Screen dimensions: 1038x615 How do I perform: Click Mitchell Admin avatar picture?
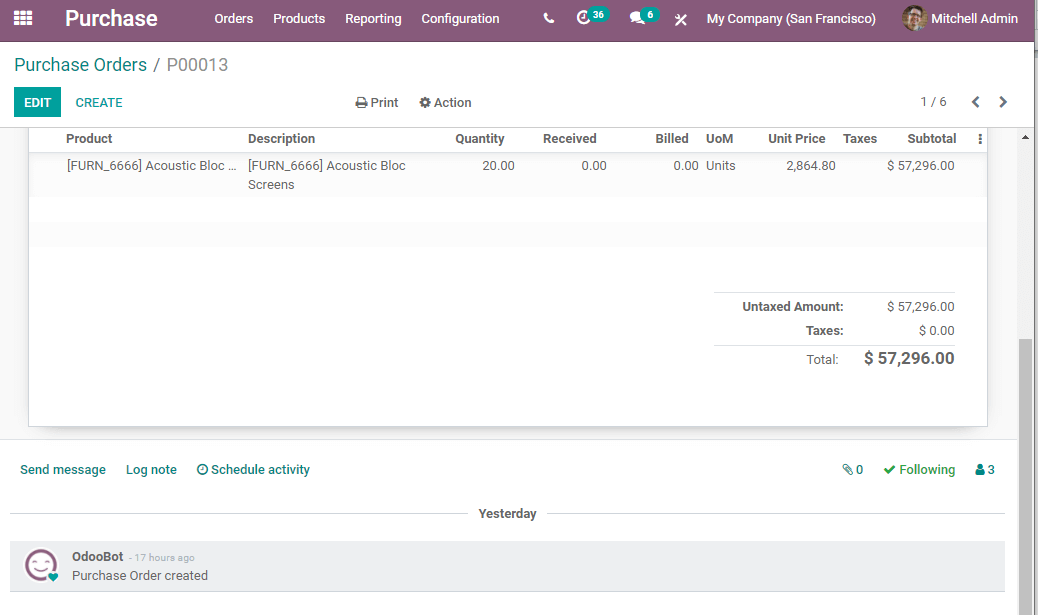pyautogui.click(x=914, y=19)
